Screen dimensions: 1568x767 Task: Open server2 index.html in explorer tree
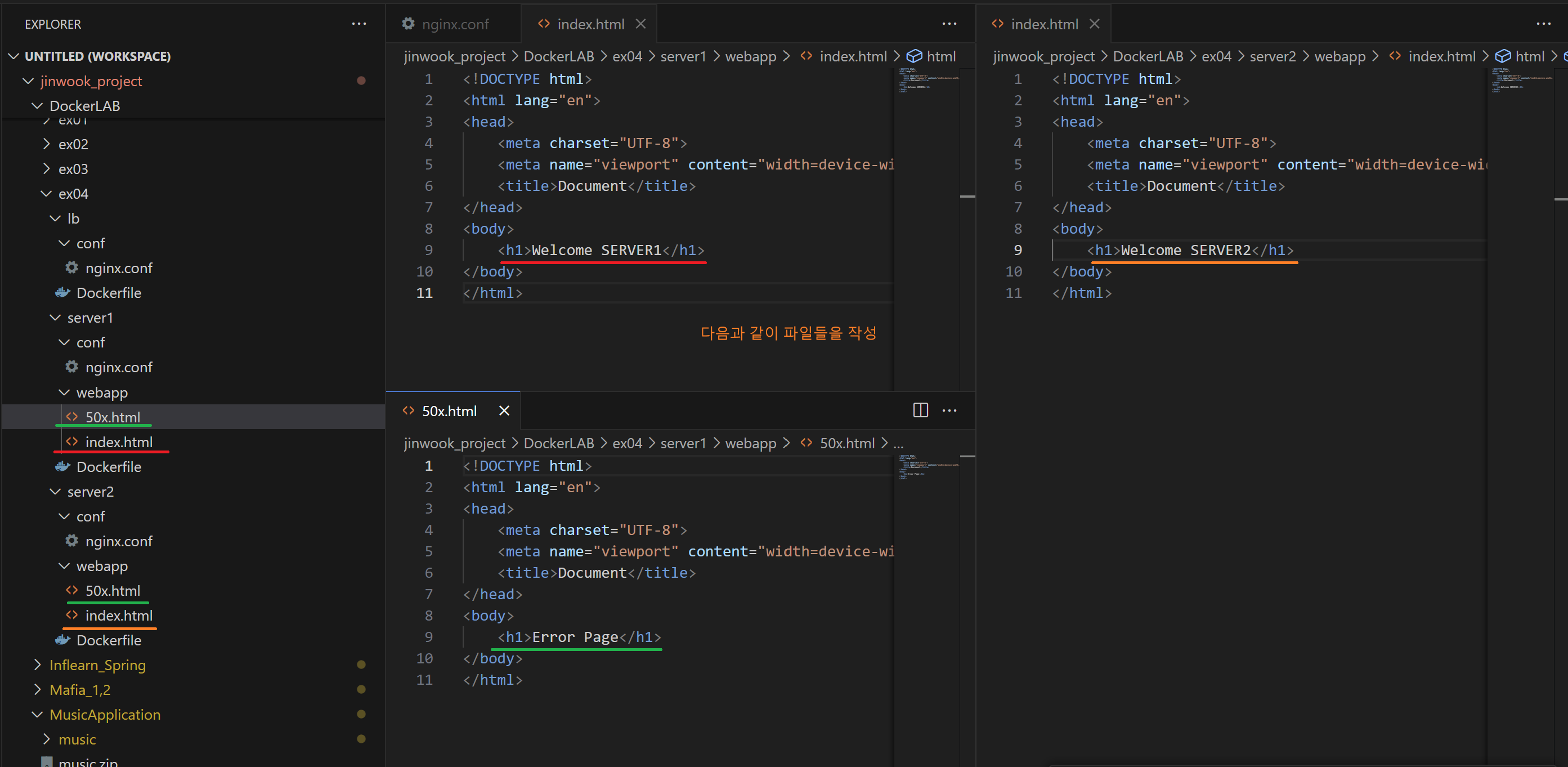[x=118, y=616]
